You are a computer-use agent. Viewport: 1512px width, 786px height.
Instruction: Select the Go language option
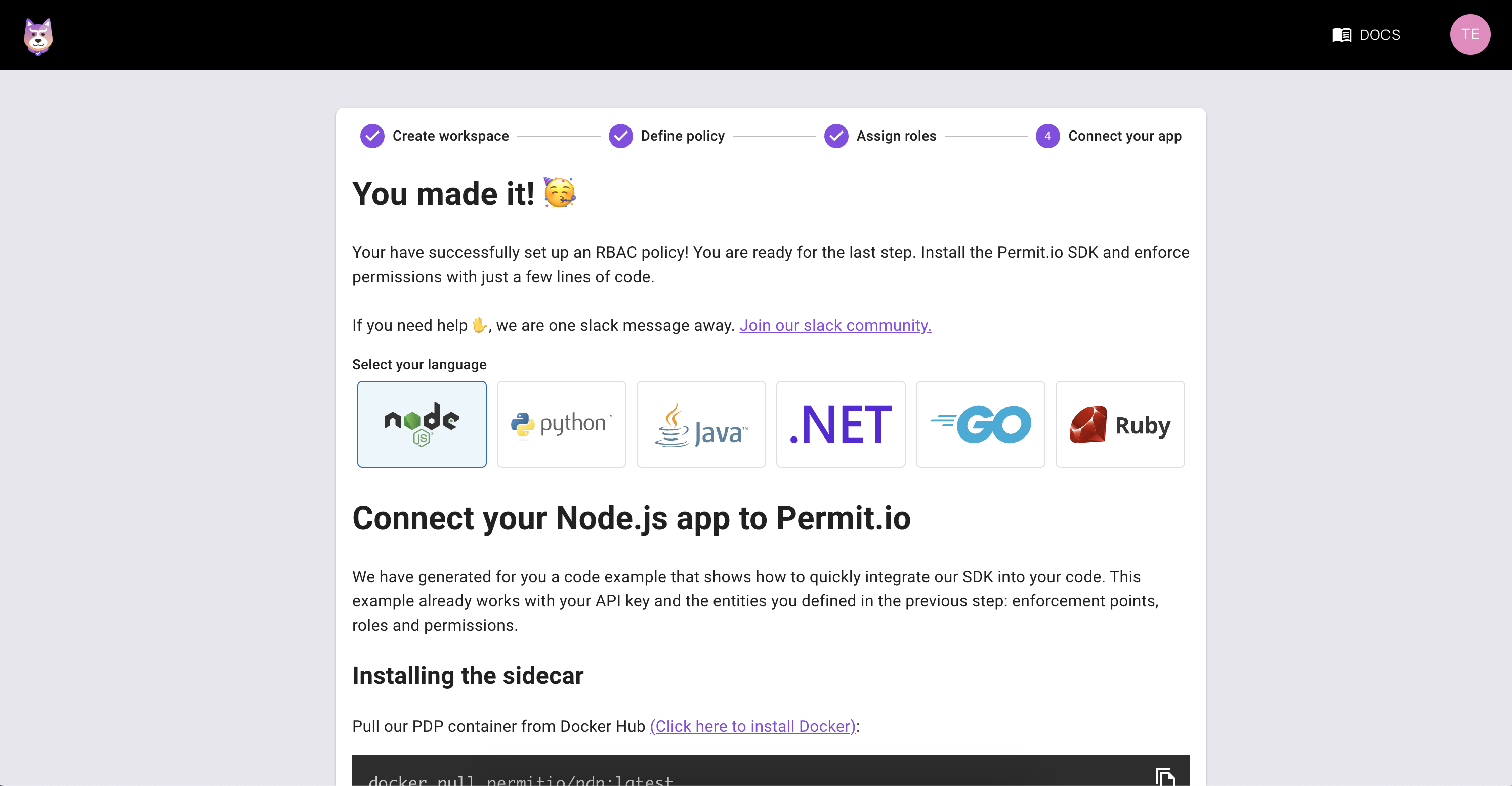tap(980, 424)
